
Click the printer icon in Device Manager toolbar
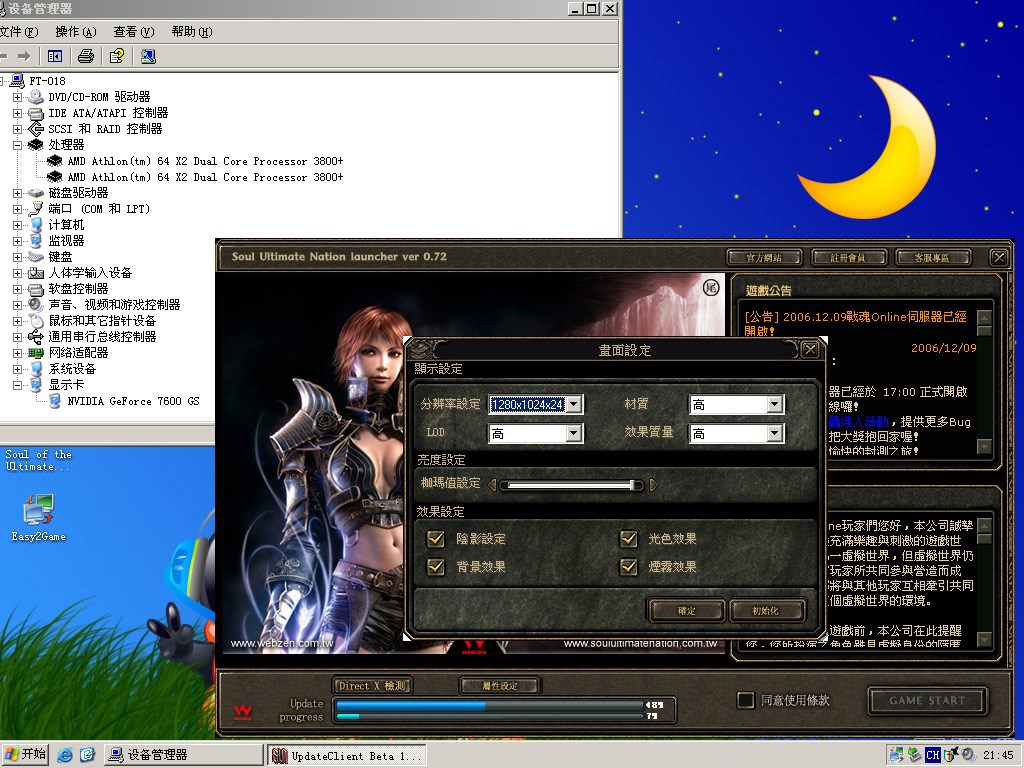tap(86, 57)
